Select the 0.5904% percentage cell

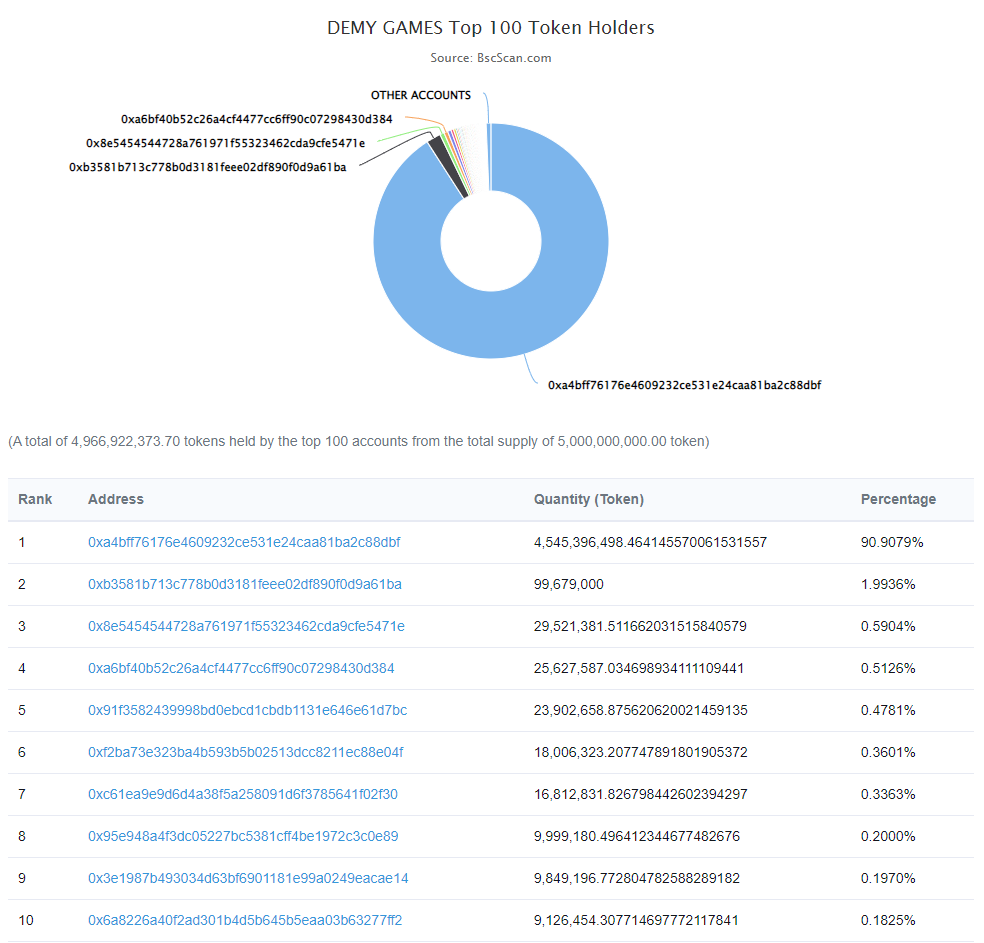pyautogui.click(x=888, y=626)
